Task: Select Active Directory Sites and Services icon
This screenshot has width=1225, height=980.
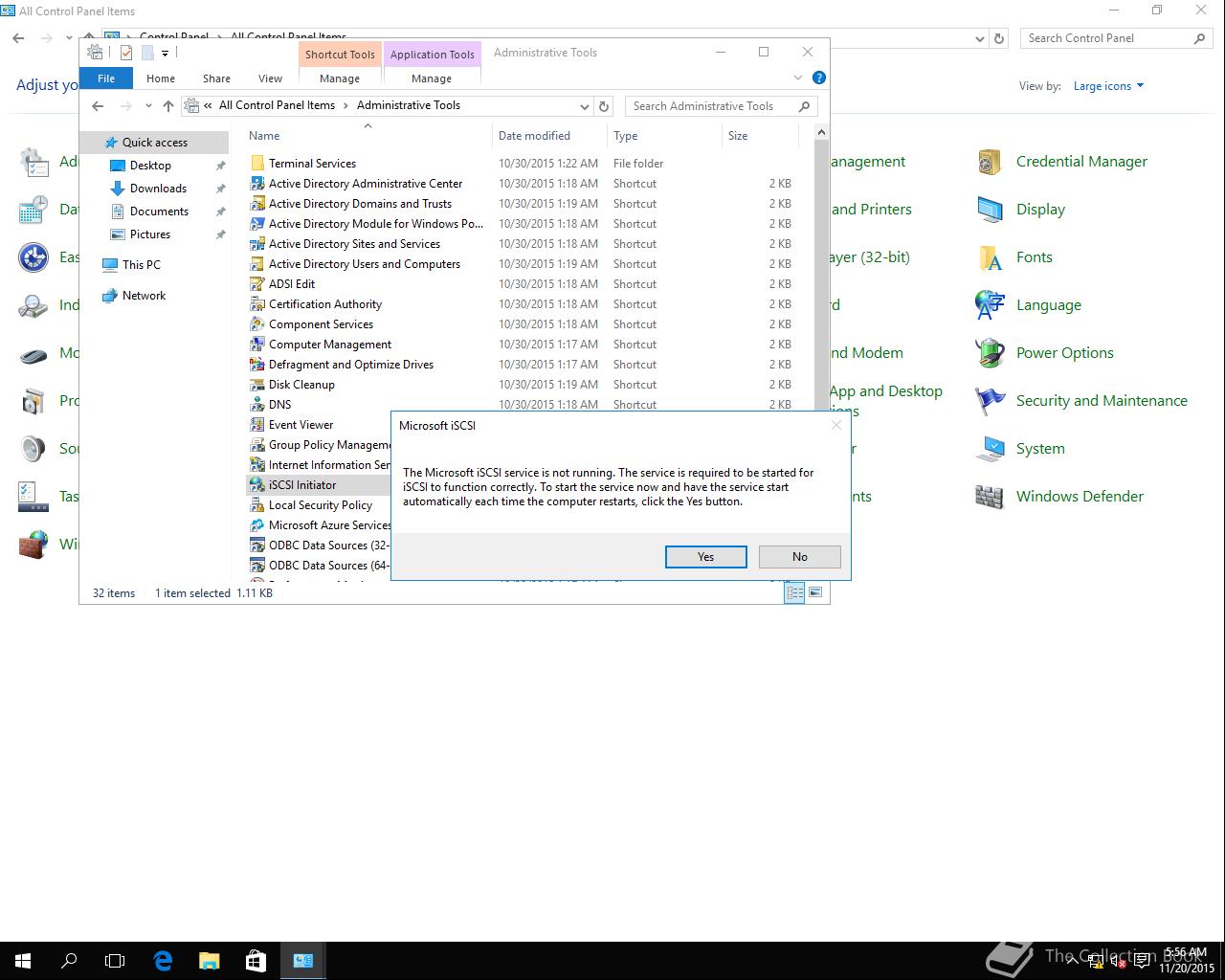Action: pyautogui.click(x=257, y=244)
